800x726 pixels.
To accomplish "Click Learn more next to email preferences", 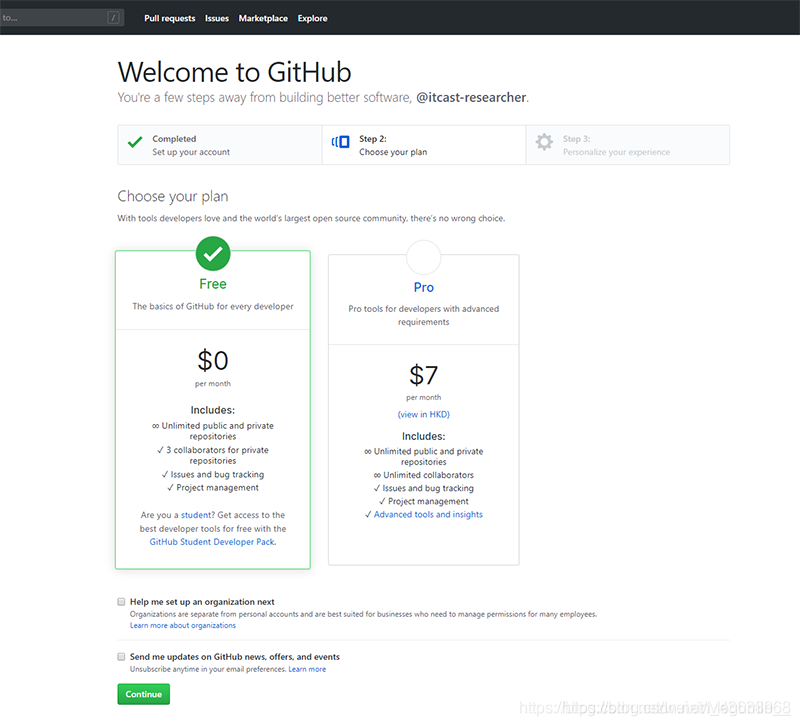I will (x=307, y=669).
